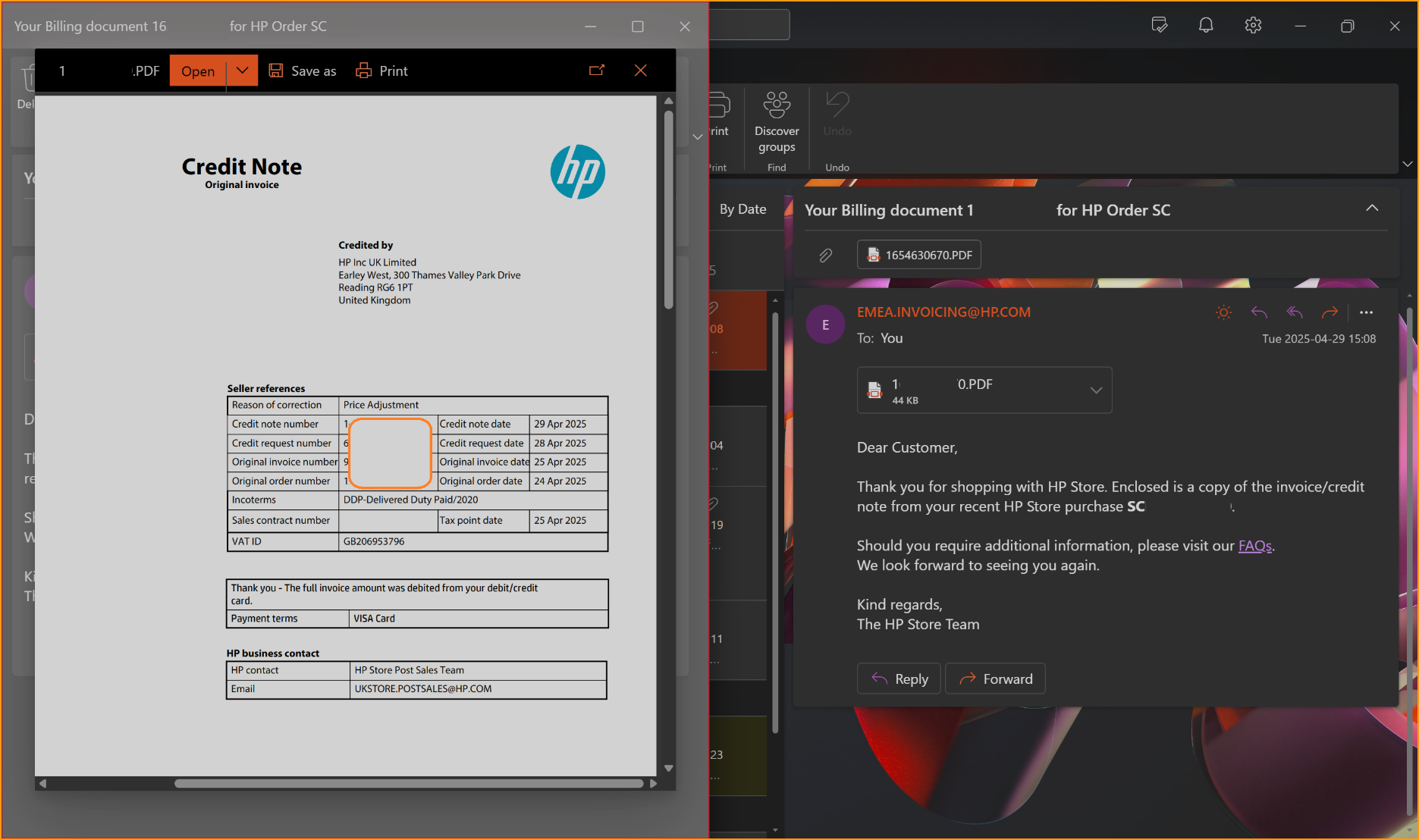Click the horizontal scrollbar of the PDF preview

pyautogui.click(x=409, y=783)
